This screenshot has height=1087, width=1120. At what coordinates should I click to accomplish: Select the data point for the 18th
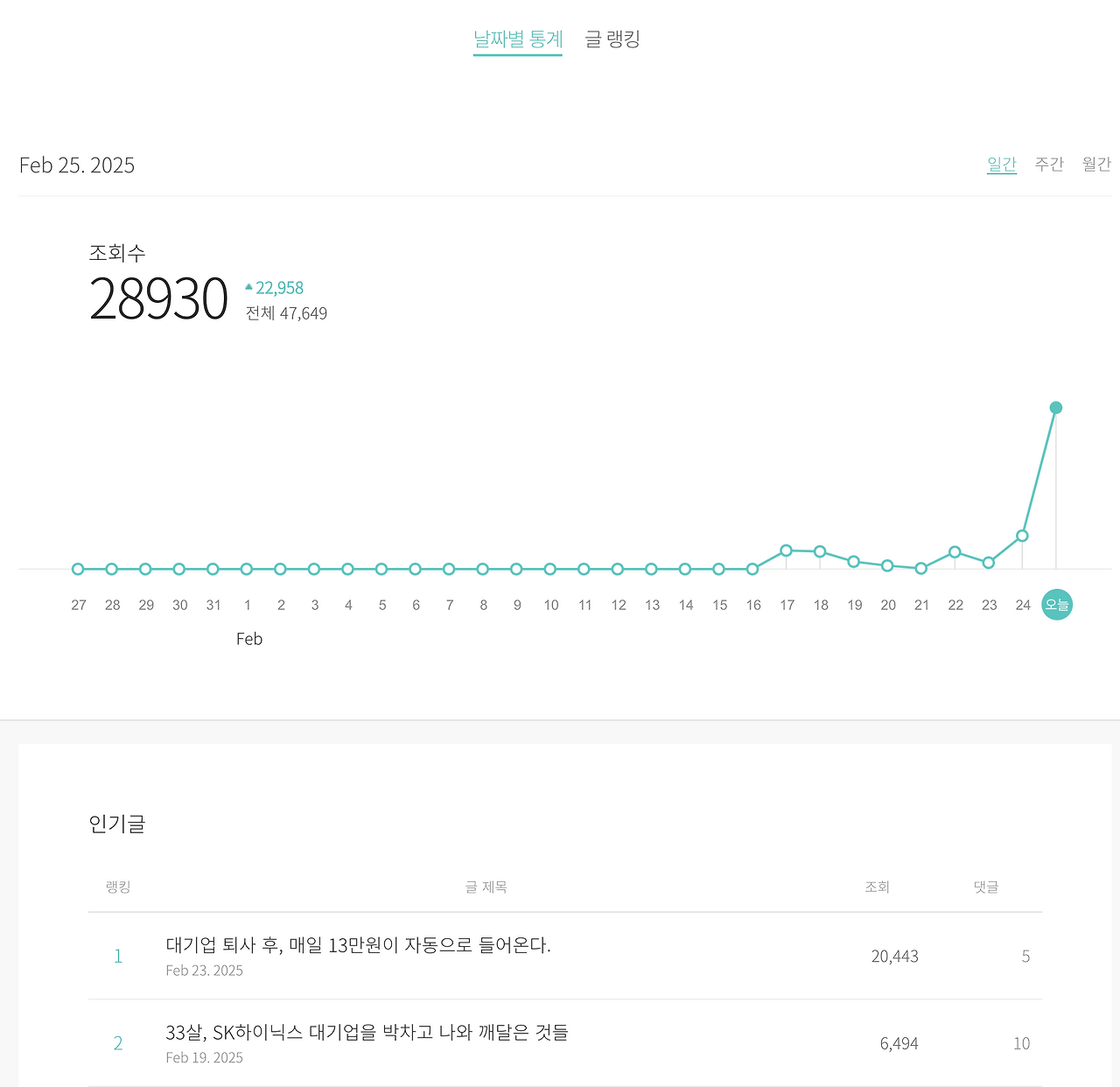click(x=820, y=551)
